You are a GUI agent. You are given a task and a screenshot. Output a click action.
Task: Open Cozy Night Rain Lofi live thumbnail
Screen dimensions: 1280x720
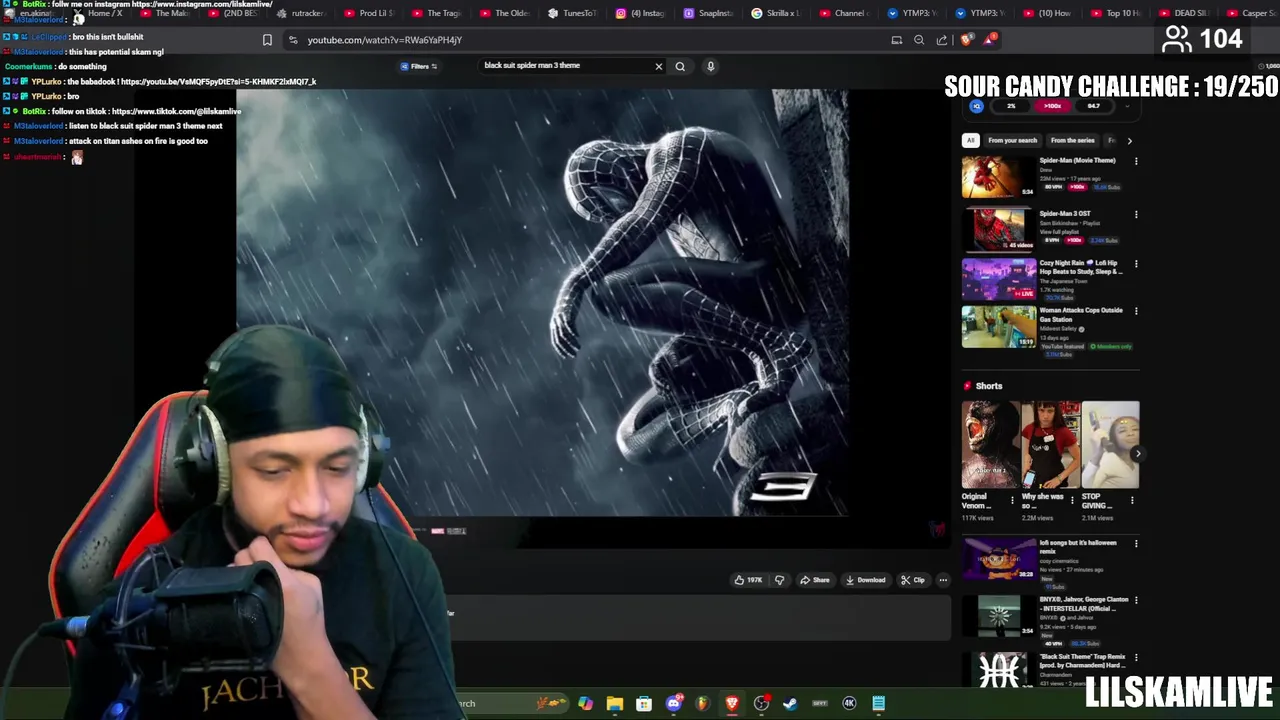click(999, 279)
